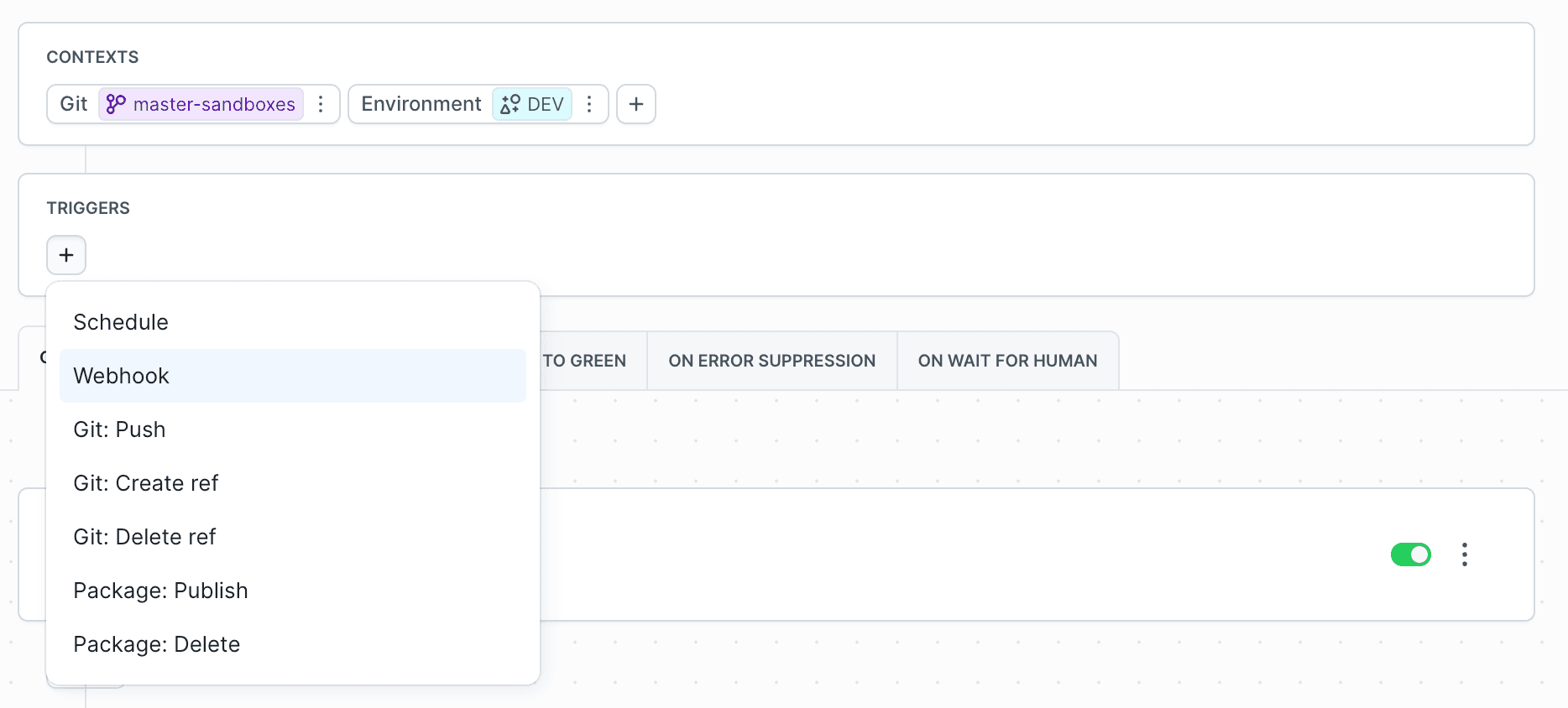Open the Environment context three-dot menu
Viewport: 1568px width, 708px height.
point(589,104)
